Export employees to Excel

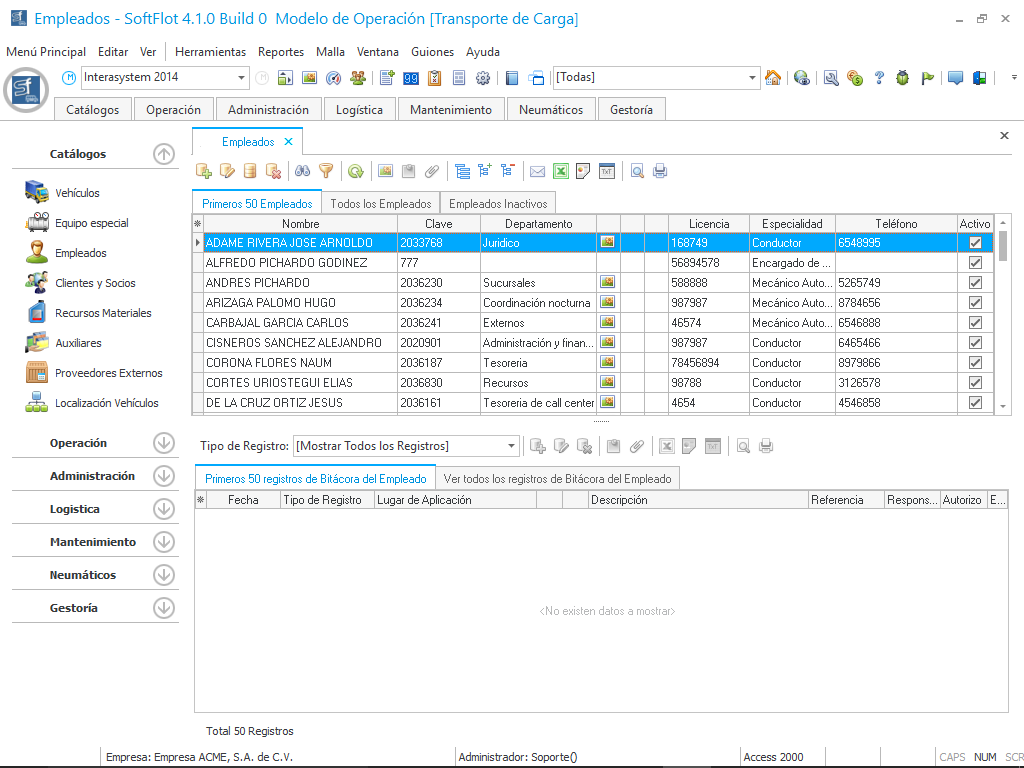tap(561, 171)
